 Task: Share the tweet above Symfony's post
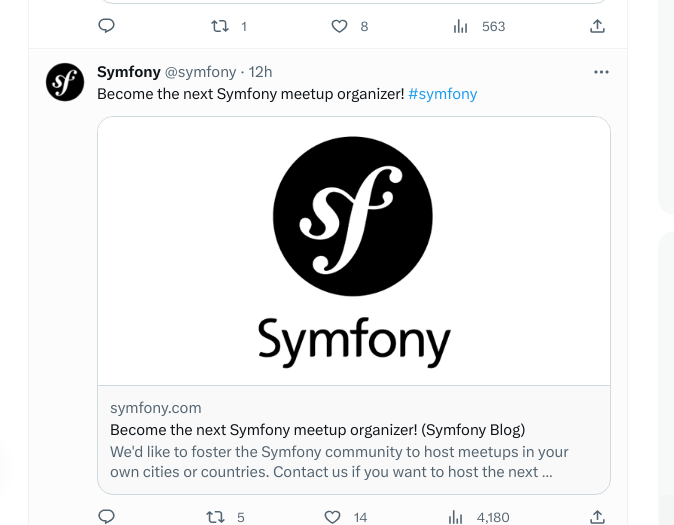coord(597,26)
